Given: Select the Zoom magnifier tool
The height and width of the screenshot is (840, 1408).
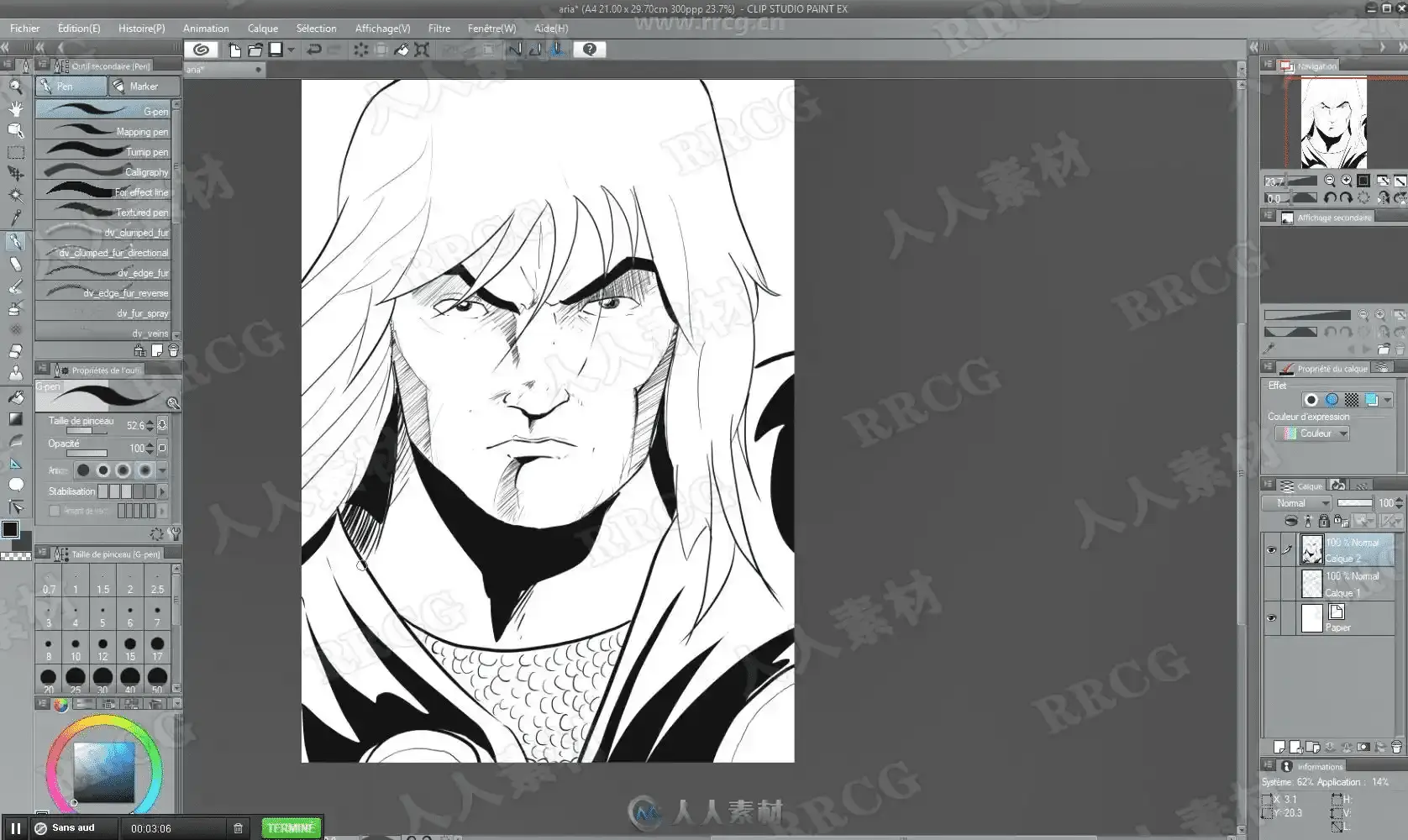Looking at the screenshot, I should tap(15, 86).
